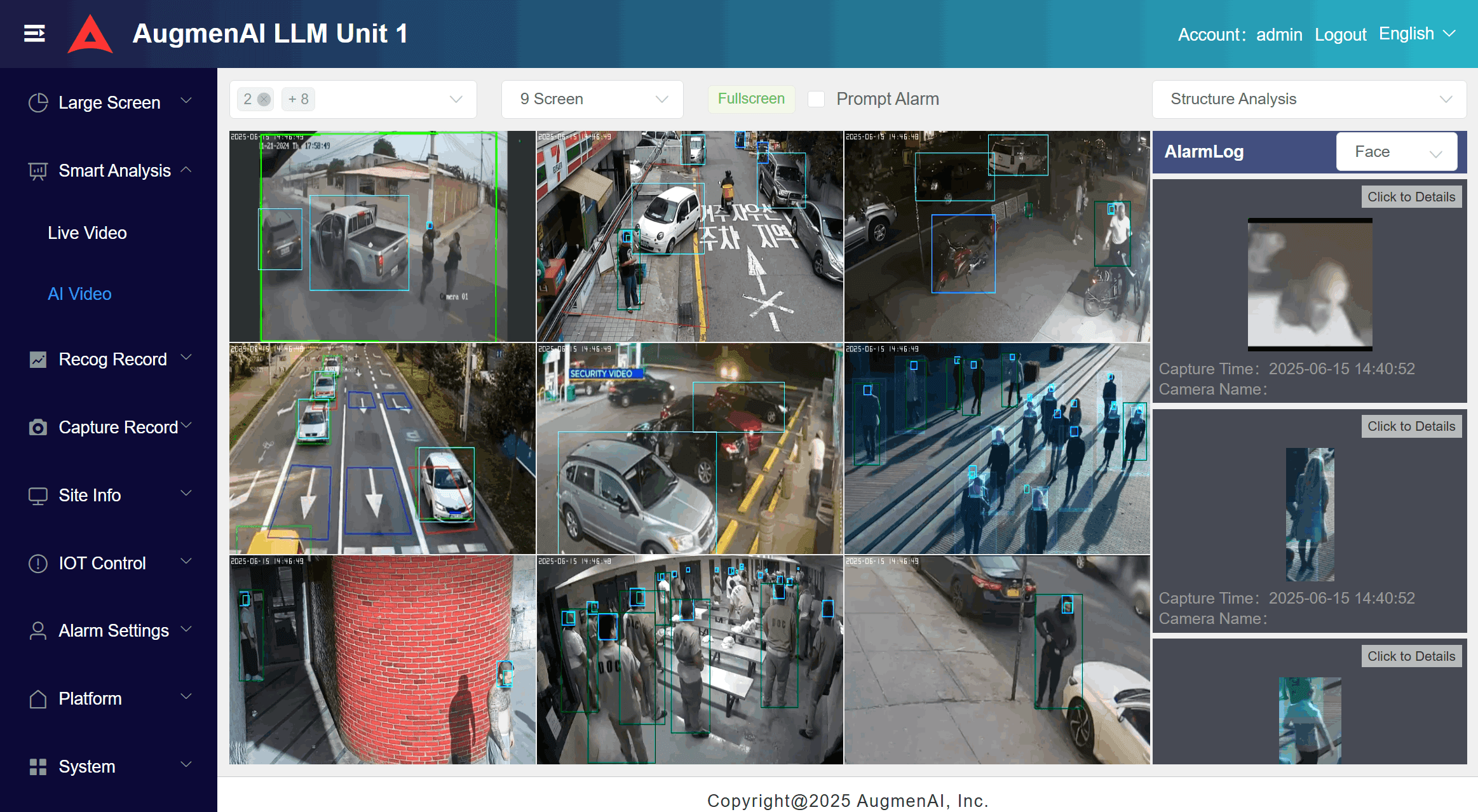Click the Smart Analysis presentation icon
This screenshot has height=812, width=1478.
38,171
